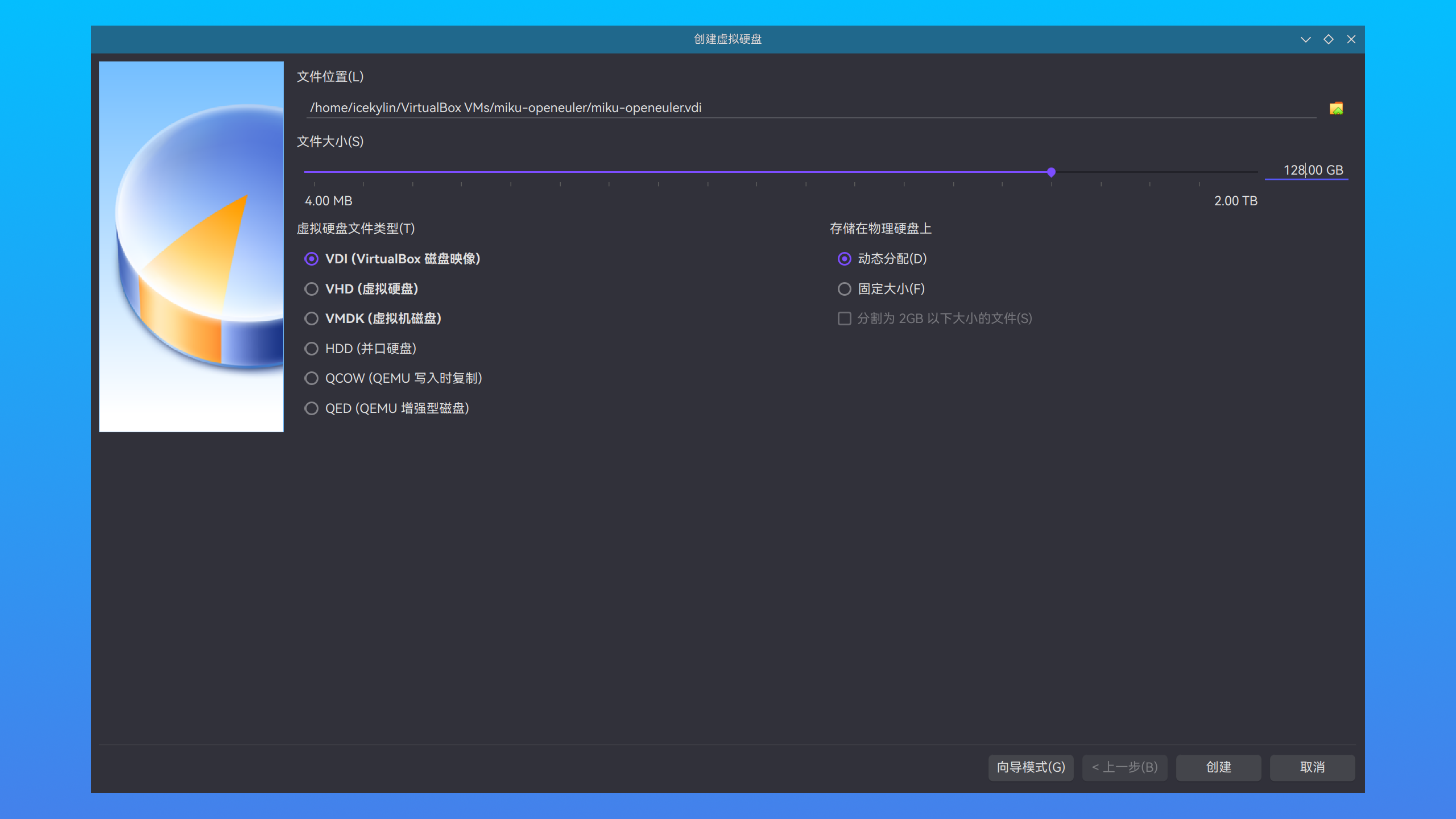
Task: Close the 创建虚拟硬盘 dialog
Action: click(1351, 39)
